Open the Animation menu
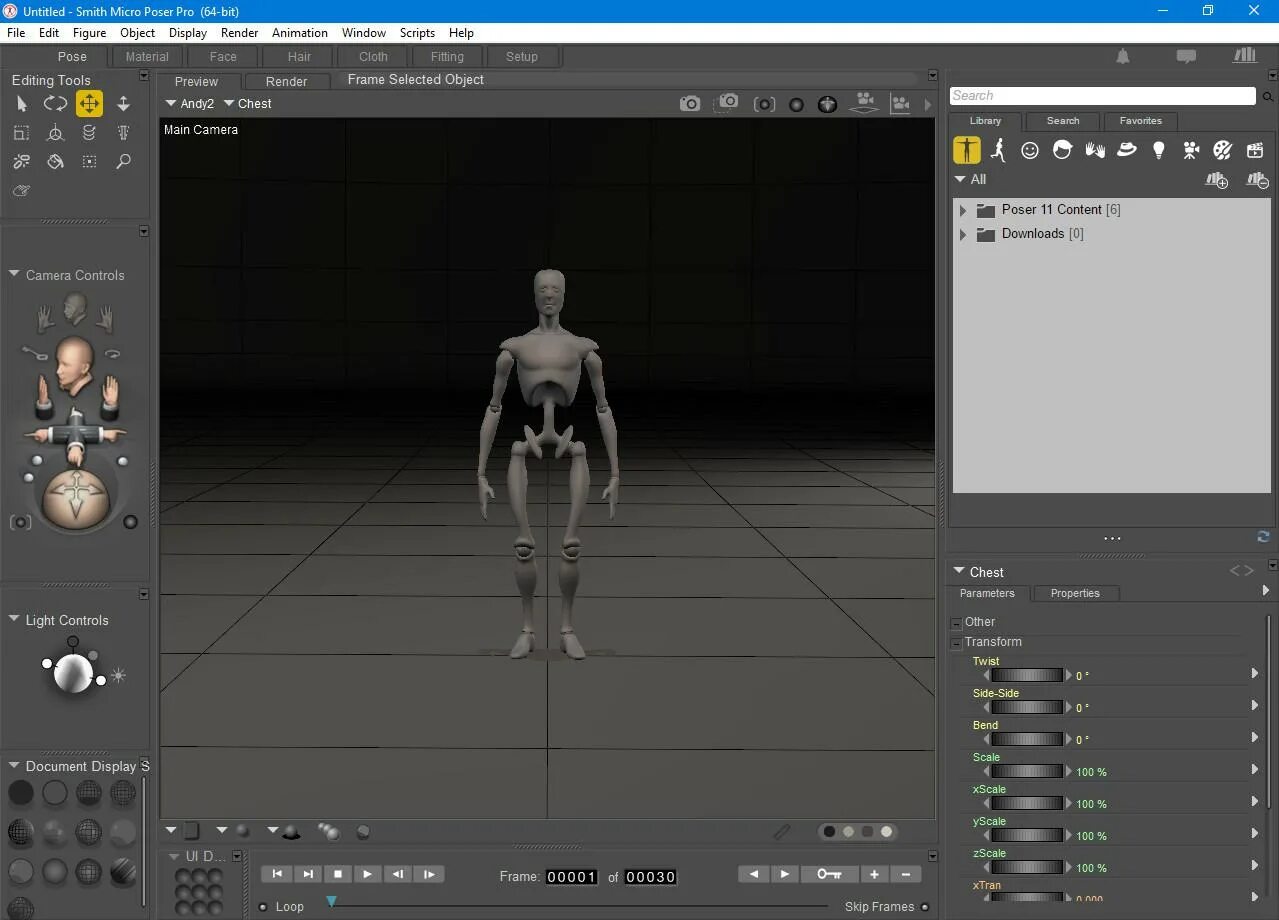Image resolution: width=1279 pixels, height=920 pixels. [299, 32]
